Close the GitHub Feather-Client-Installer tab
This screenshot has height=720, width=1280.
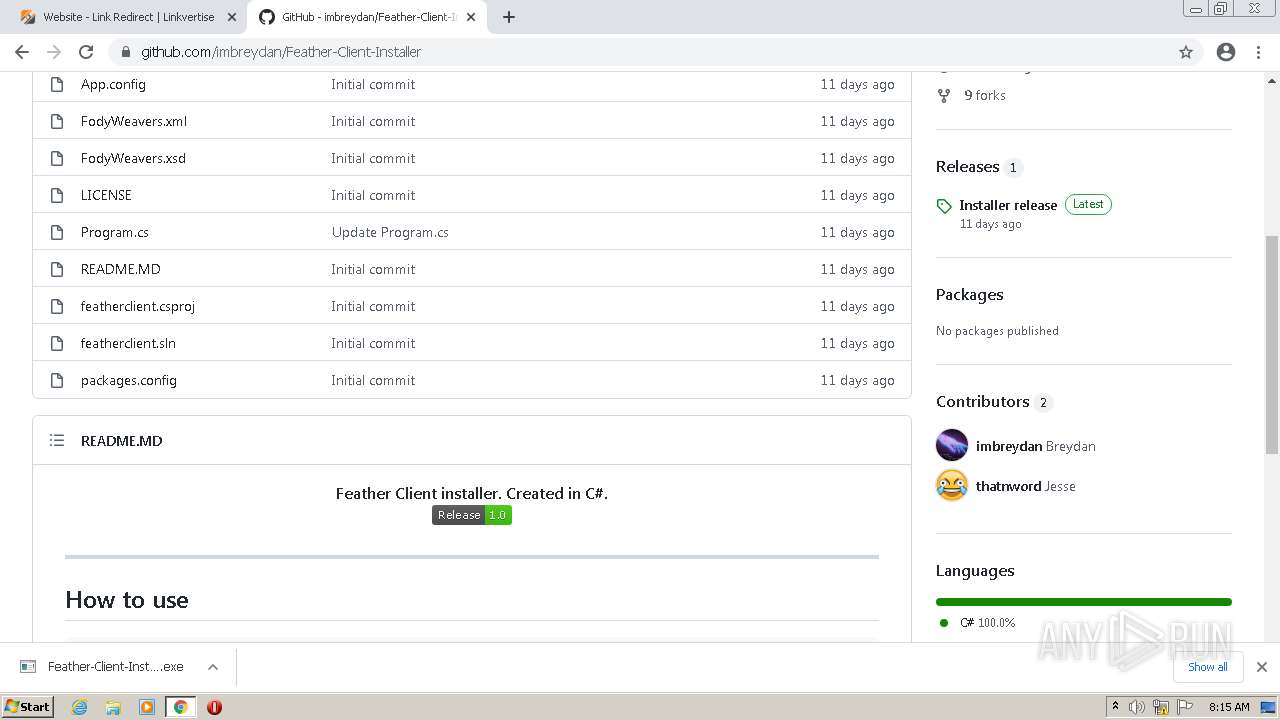click(x=471, y=17)
